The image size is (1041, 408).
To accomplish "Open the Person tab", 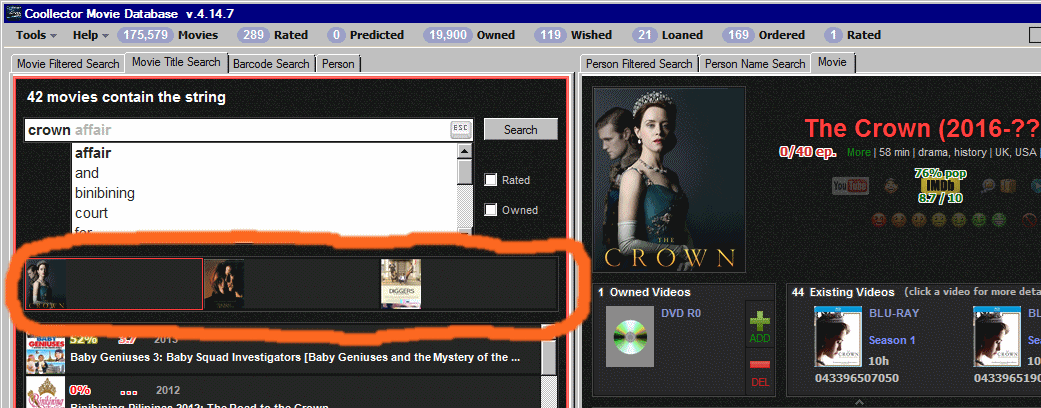I will coord(338,64).
